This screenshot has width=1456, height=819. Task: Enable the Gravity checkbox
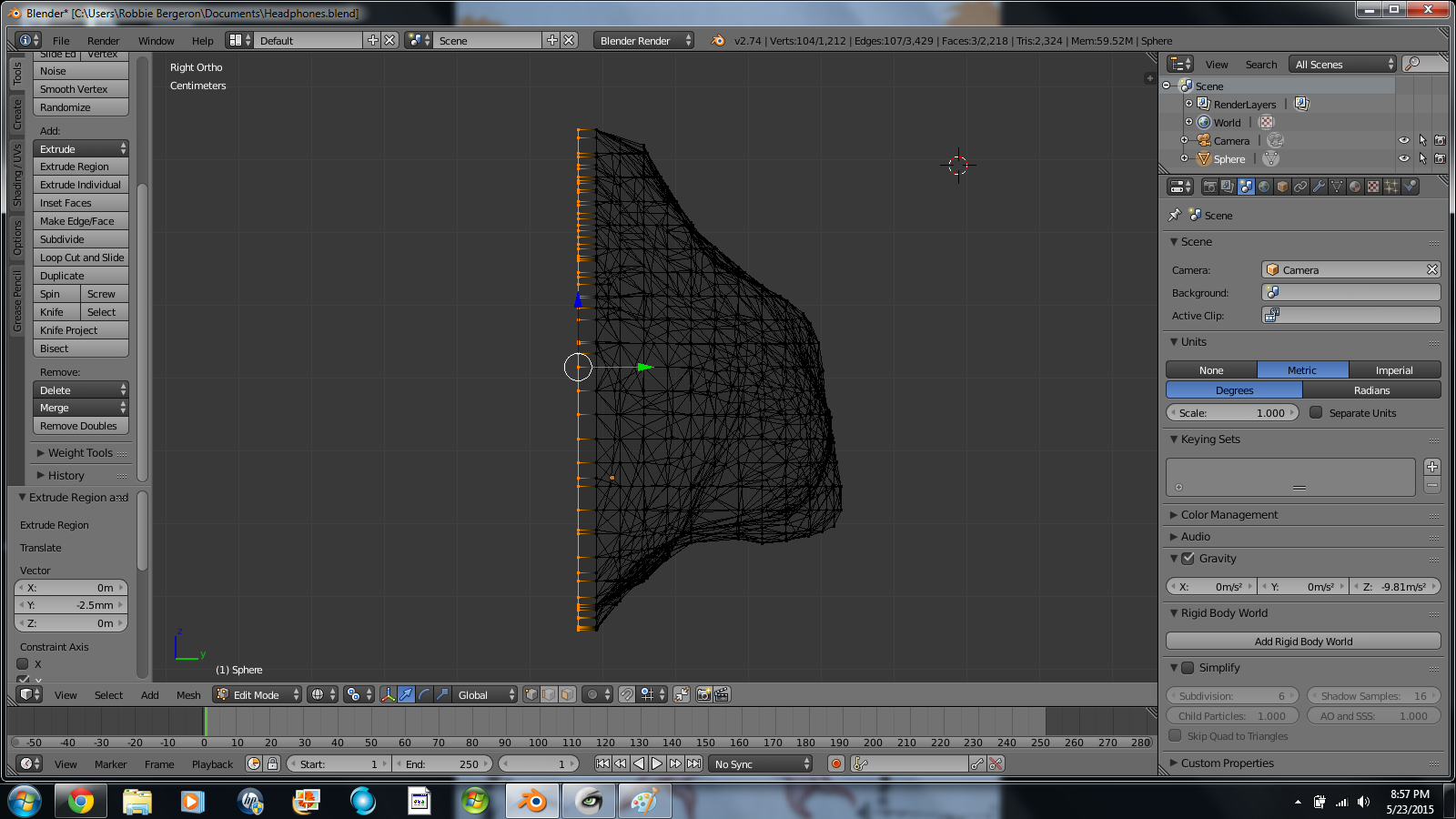1188,559
